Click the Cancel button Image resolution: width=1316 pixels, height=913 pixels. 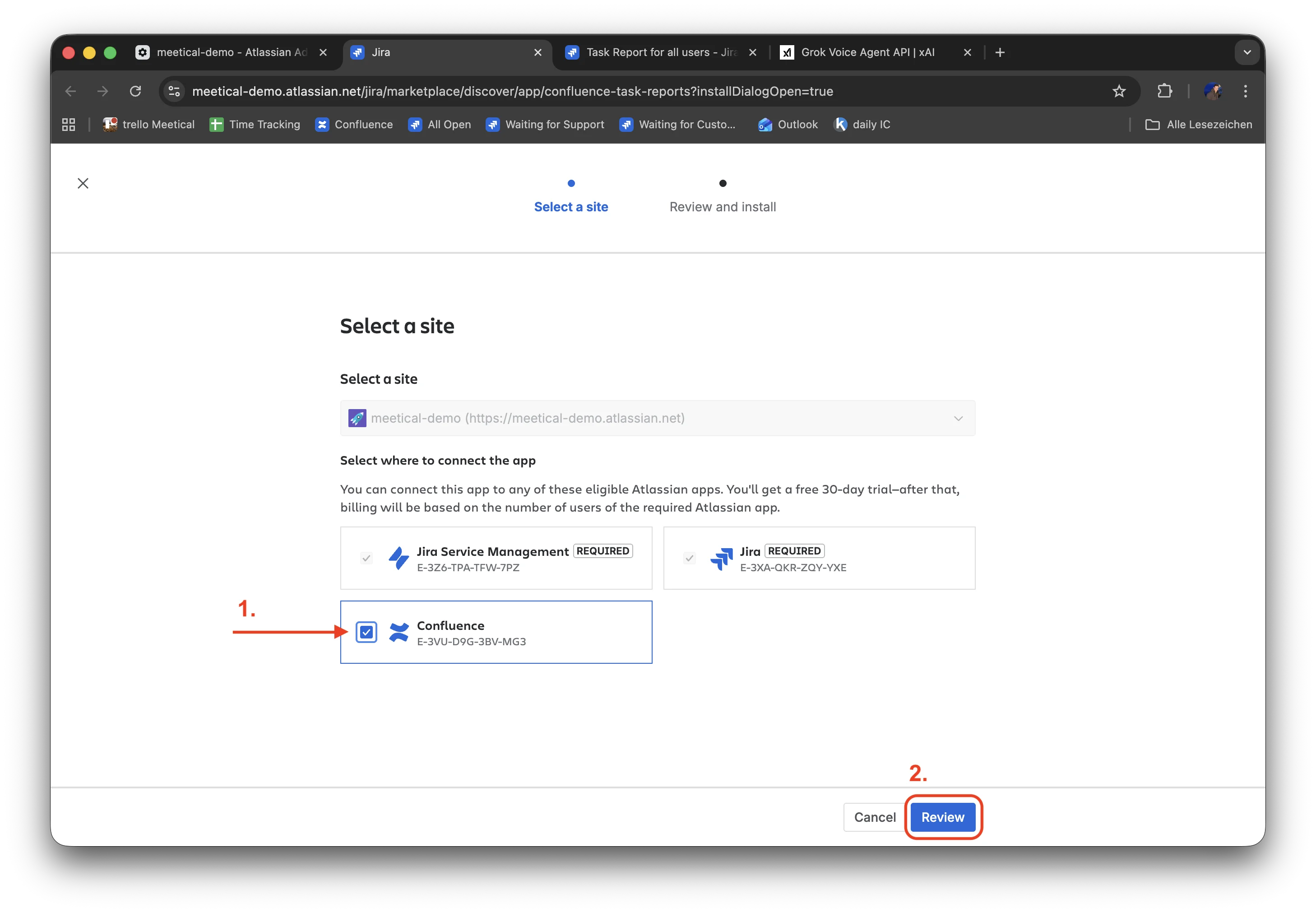874,817
